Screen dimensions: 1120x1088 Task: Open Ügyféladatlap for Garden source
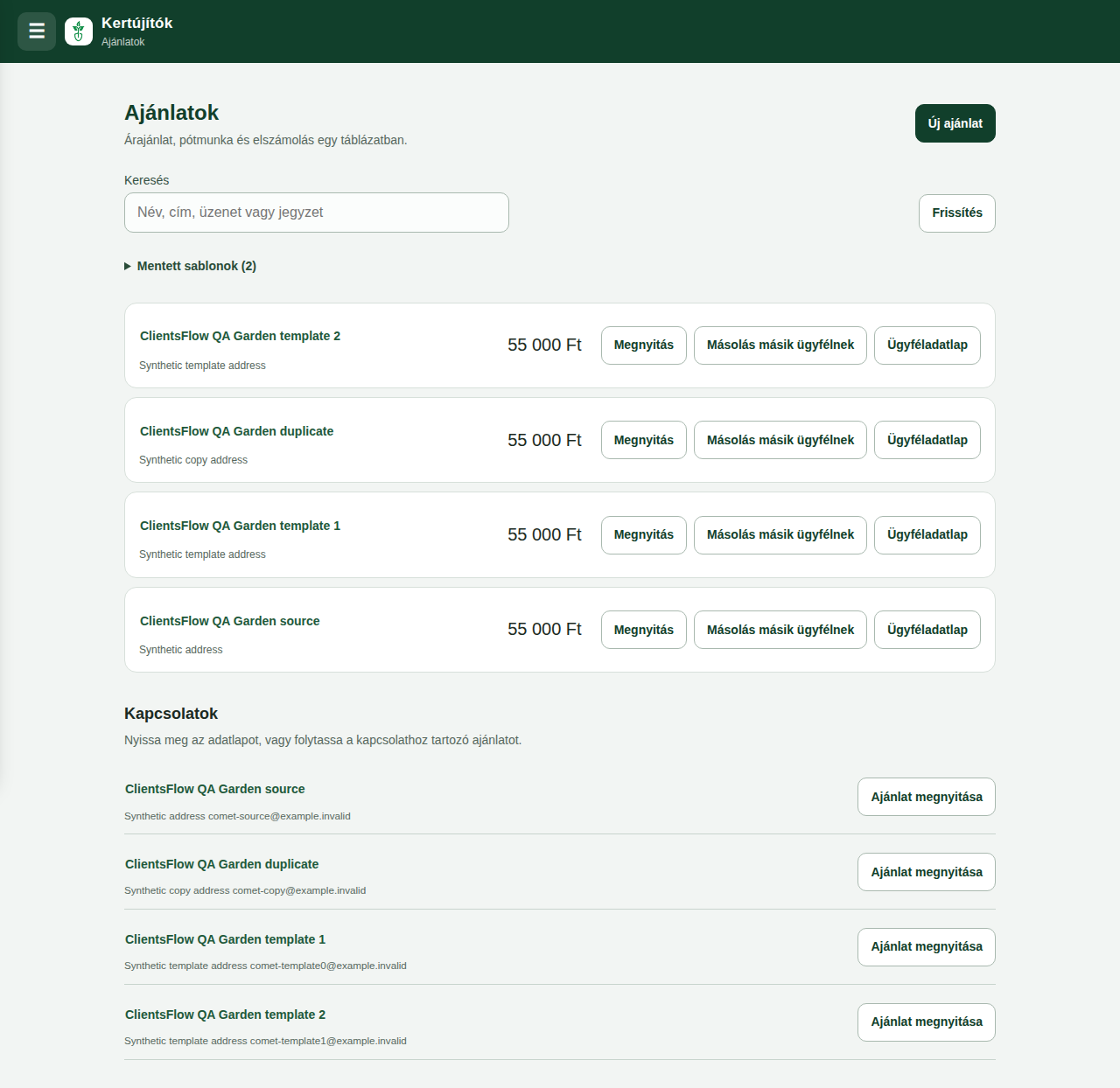point(927,630)
